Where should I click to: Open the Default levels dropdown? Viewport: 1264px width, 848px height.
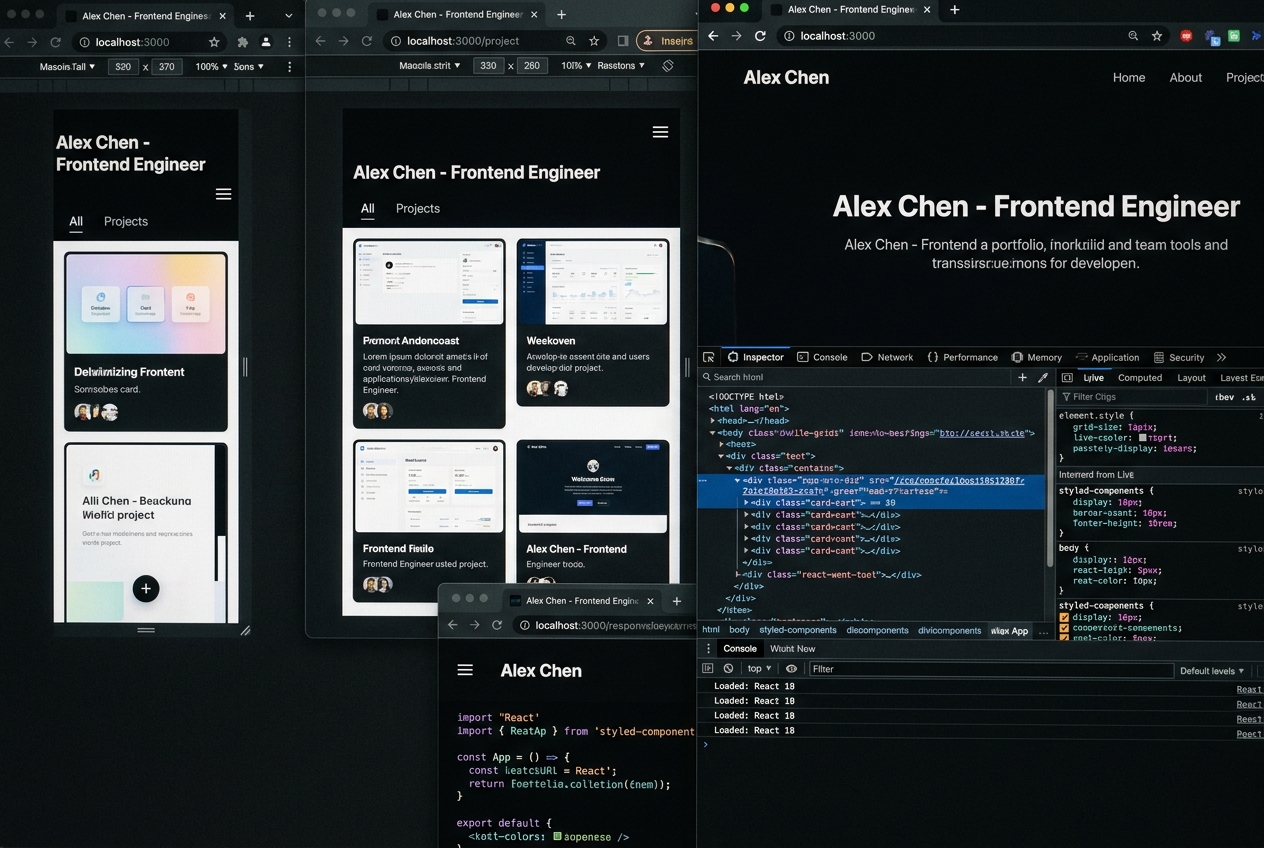tap(1212, 671)
